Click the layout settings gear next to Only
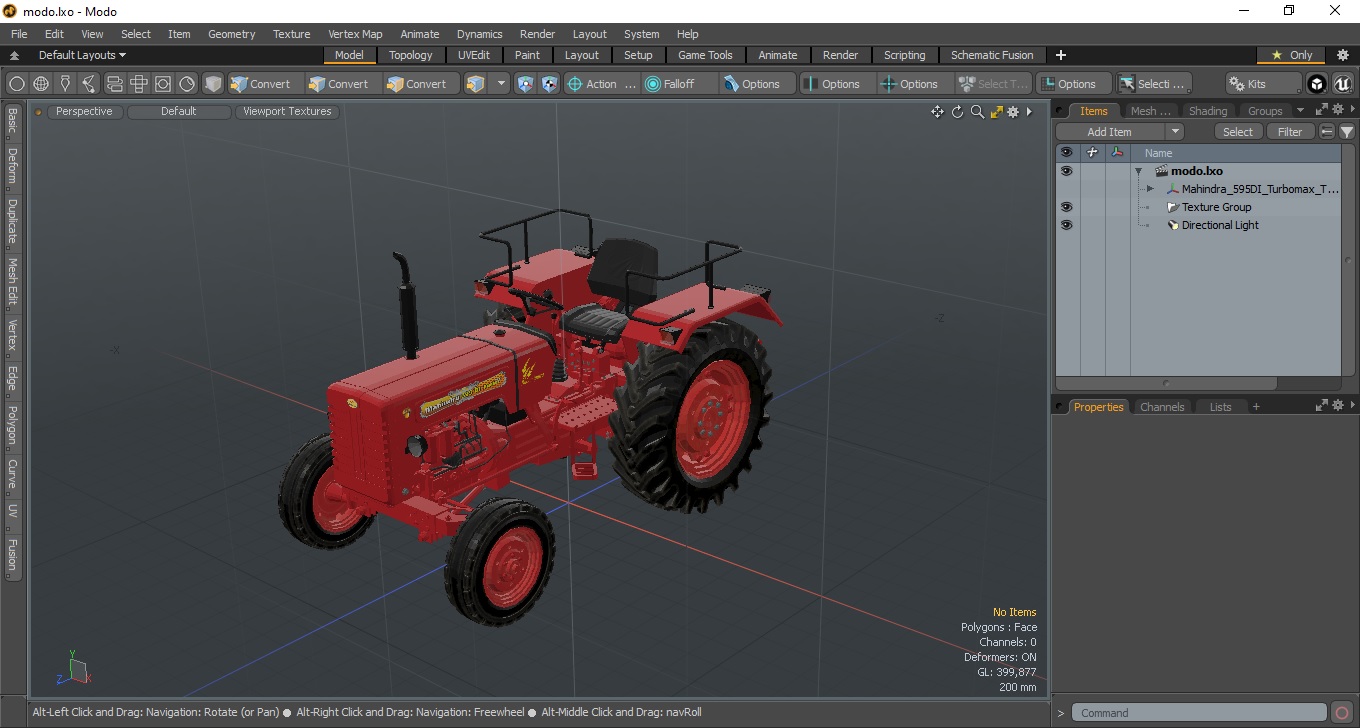This screenshot has height=728, width=1360. tap(1343, 55)
